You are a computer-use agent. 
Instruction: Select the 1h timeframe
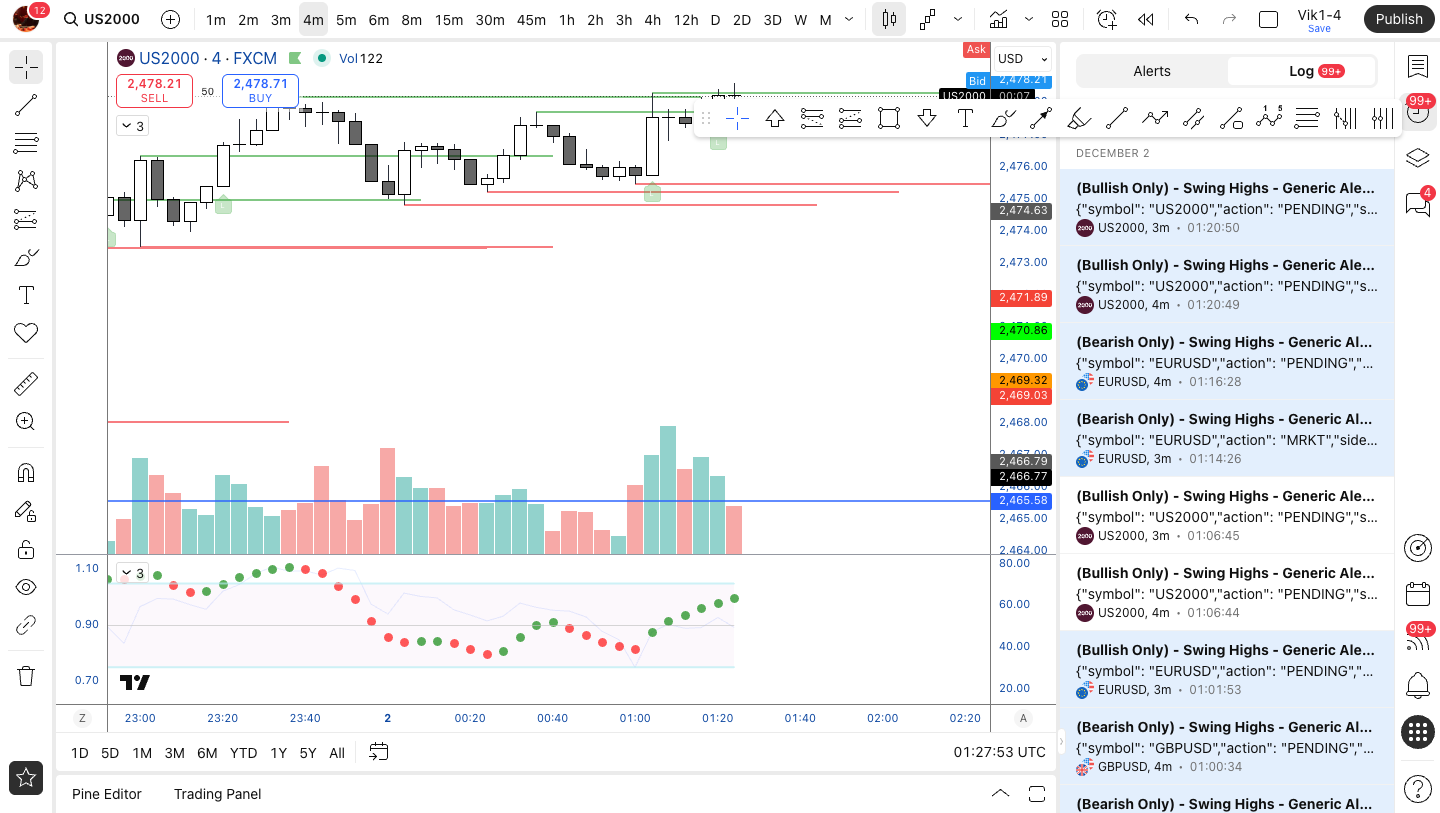(567, 19)
